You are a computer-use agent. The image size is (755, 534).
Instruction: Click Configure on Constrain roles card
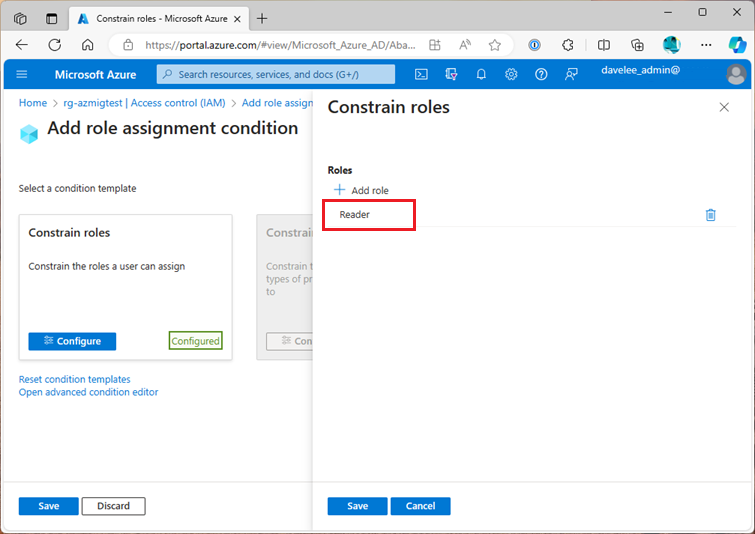(72, 341)
